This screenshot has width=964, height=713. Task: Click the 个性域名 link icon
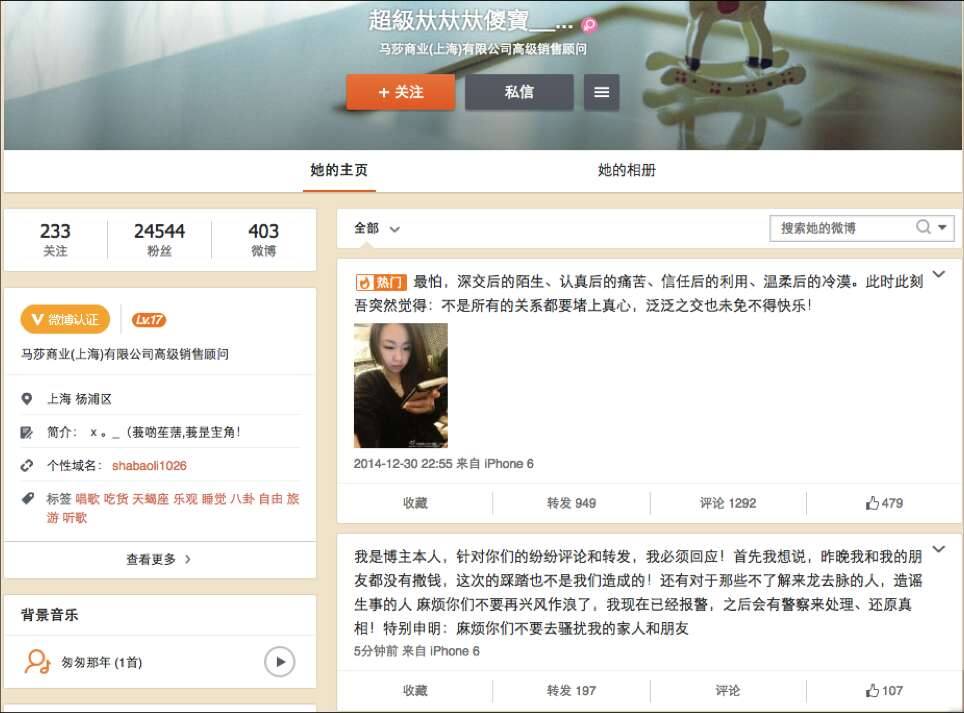point(26,466)
